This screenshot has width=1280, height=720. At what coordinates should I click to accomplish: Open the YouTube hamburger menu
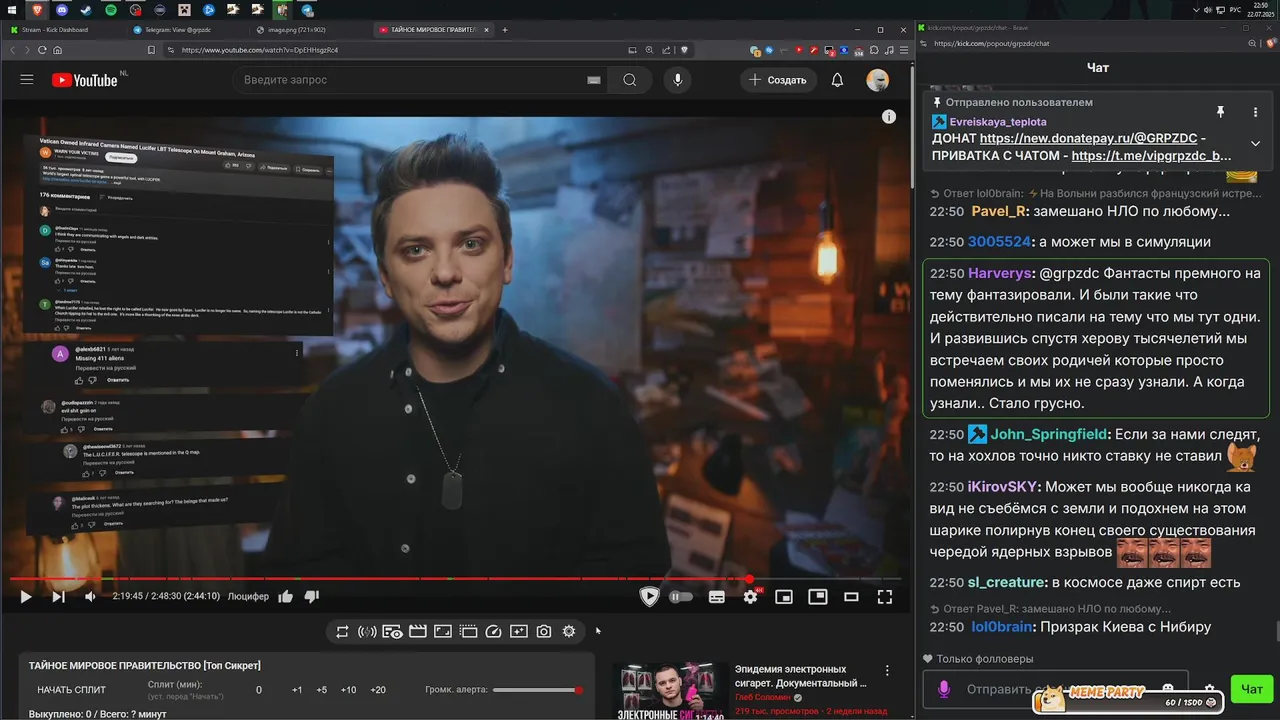[27, 80]
